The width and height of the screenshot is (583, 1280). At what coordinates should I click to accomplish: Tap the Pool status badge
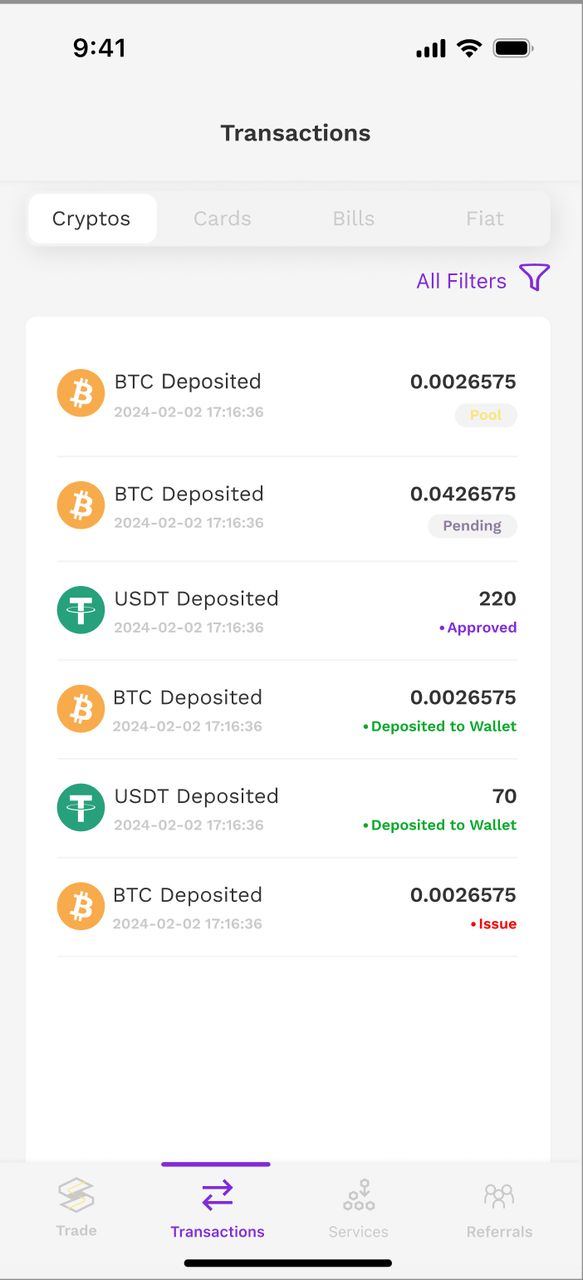click(x=486, y=415)
